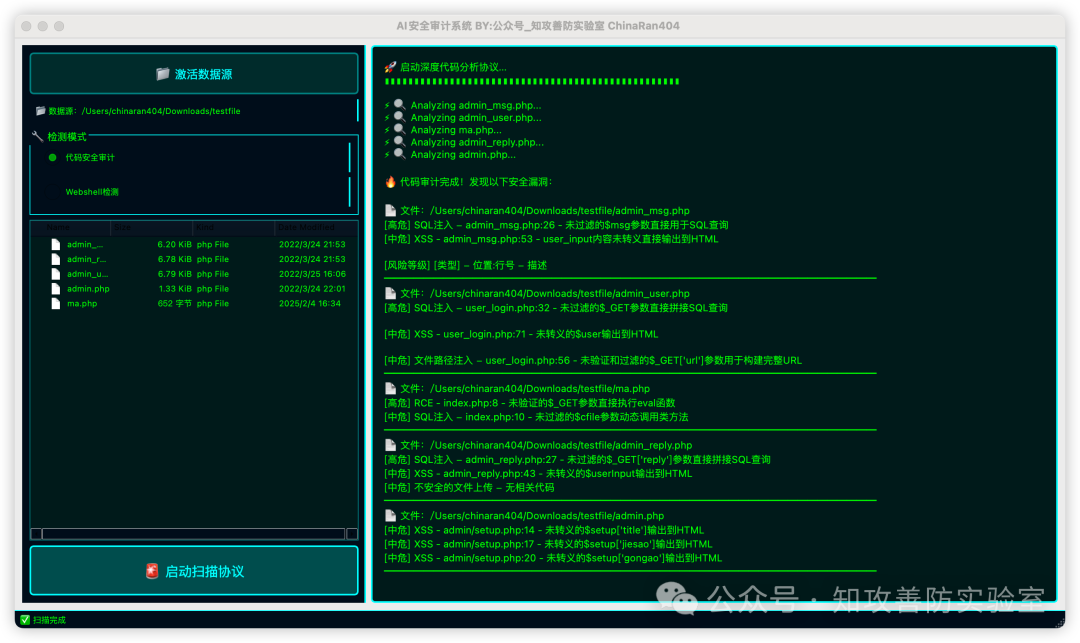Click the folder icon beside 数据源 path

tap(41, 111)
